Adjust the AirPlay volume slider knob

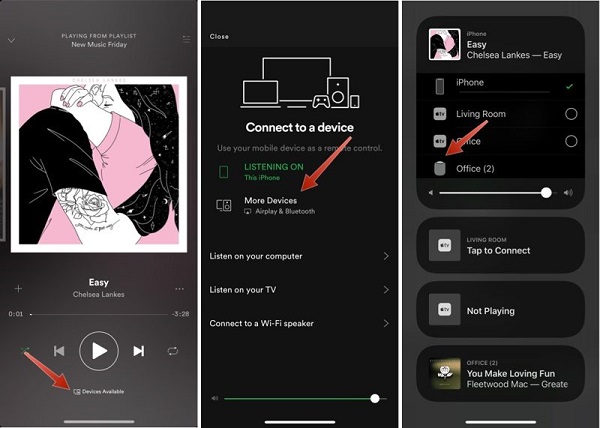pos(546,192)
